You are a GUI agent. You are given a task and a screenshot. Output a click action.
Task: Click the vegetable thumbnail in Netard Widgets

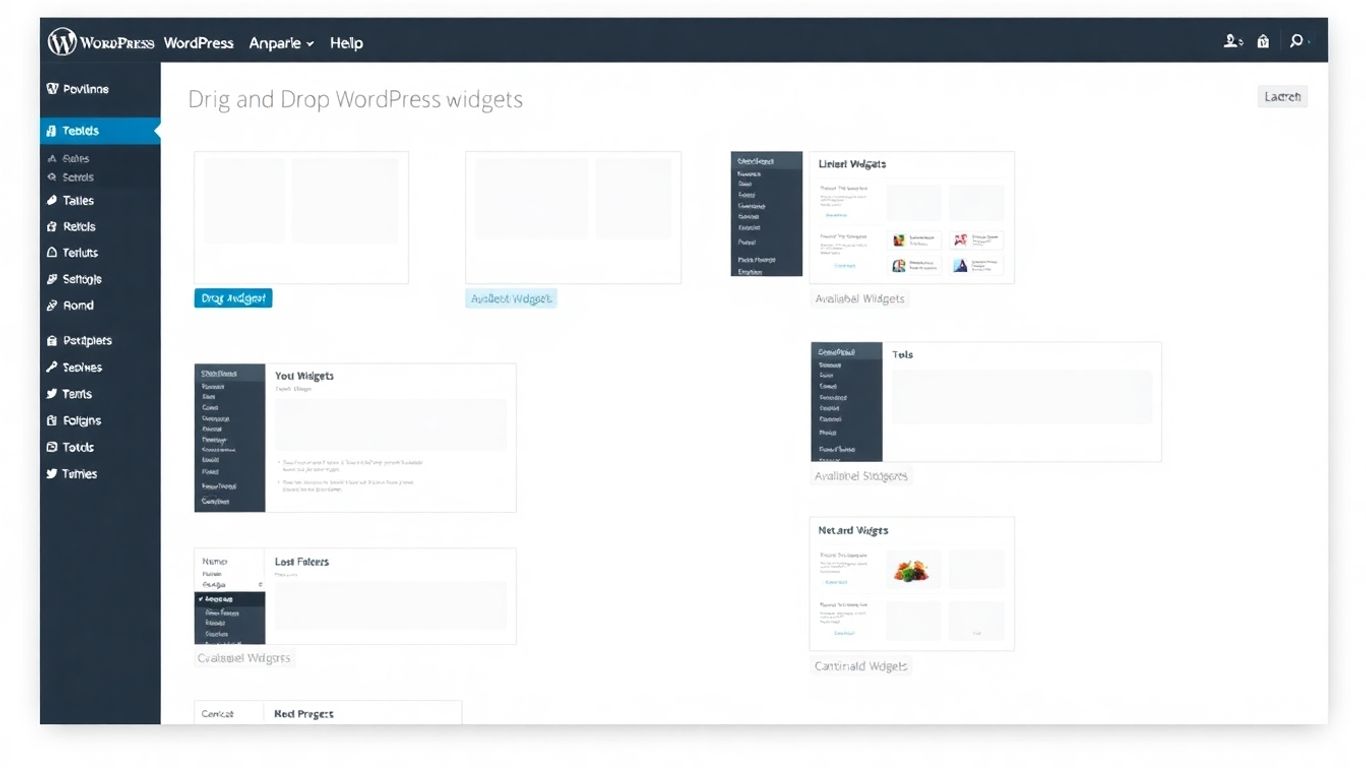(x=912, y=570)
